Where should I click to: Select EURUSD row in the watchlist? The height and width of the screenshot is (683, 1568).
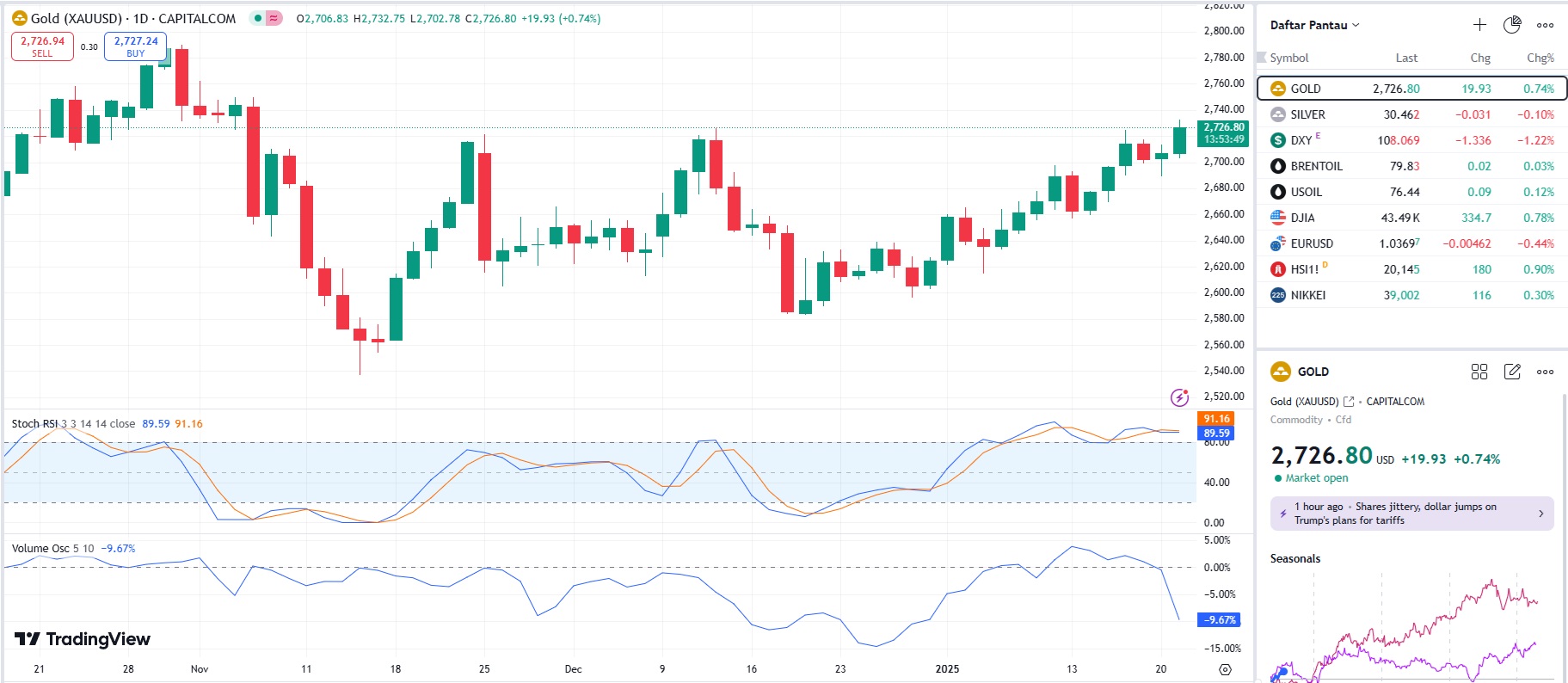point(1312,243)
